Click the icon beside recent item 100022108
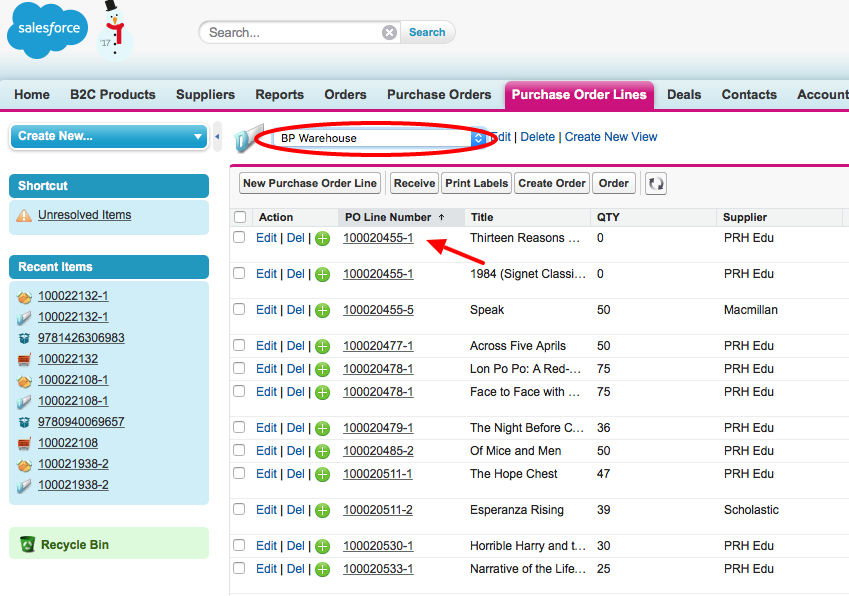Viewport: 849px width, 596px height. (24, 444)
